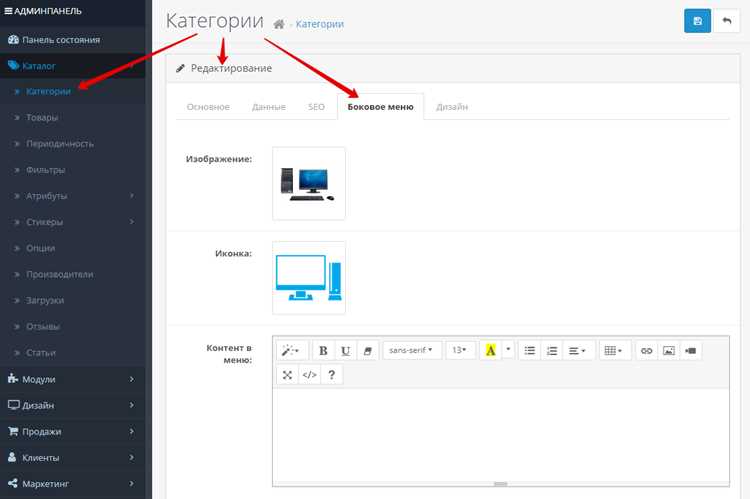Apply the yellow highlight color button
Image resolution: width=750 pixels, height=499 pixels.
[490, 351]
